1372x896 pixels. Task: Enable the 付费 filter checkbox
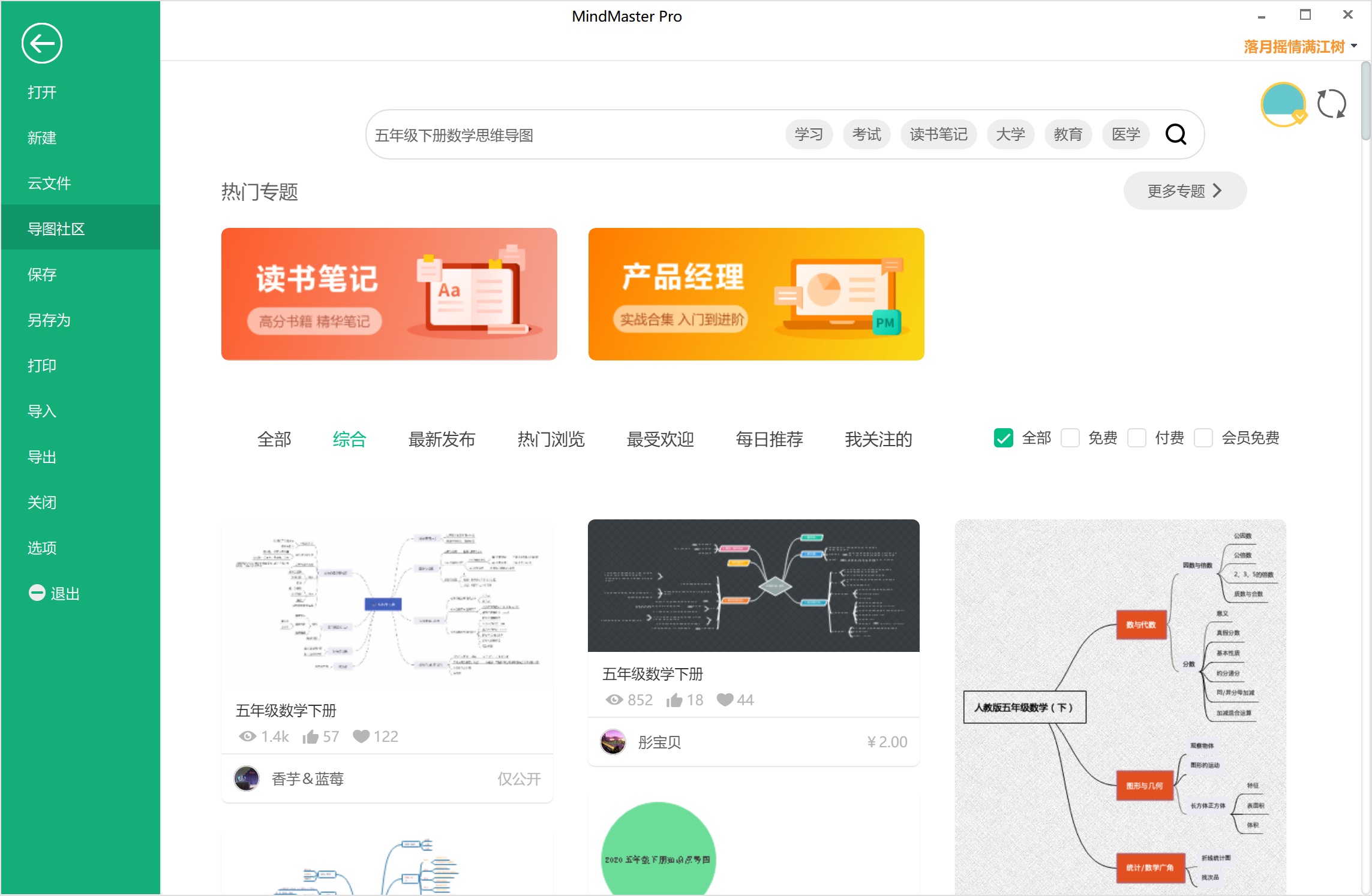tap(1137, 438)
